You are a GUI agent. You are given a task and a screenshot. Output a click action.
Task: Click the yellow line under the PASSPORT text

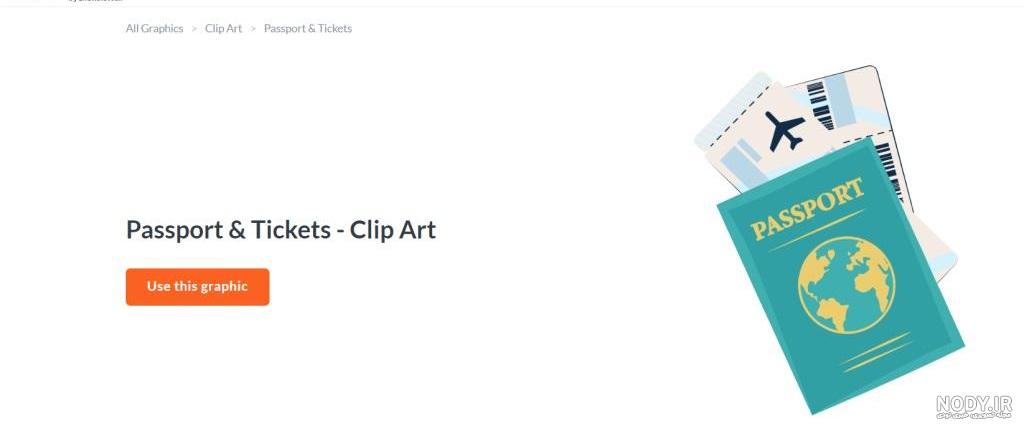816,230
